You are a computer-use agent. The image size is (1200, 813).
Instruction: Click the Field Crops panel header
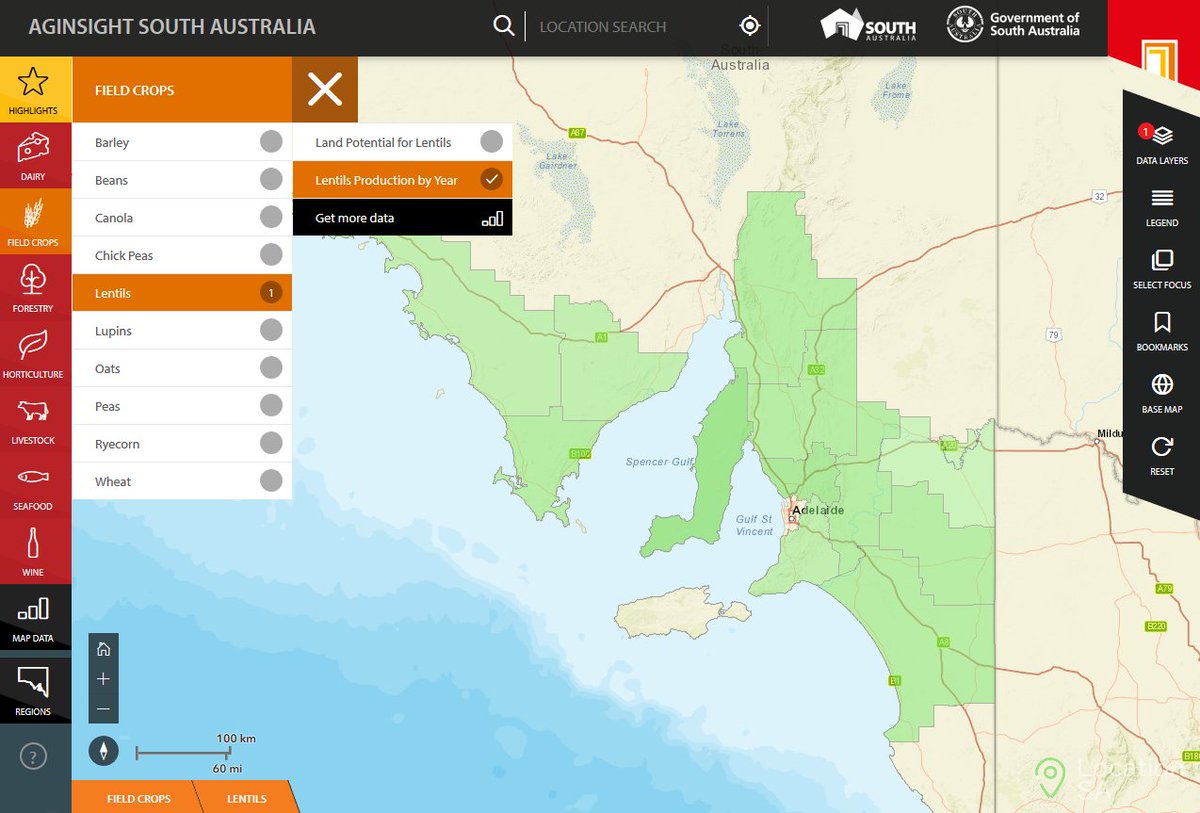click(182, 90)
